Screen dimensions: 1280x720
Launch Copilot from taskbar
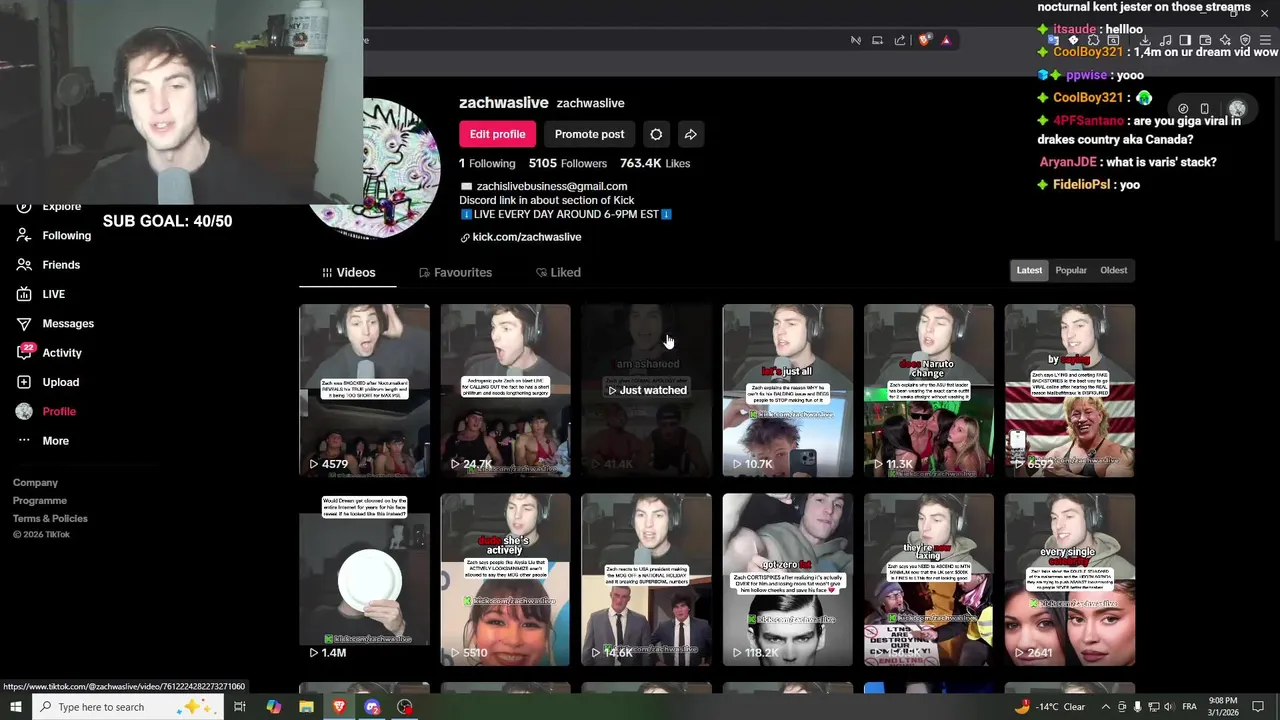click(273, 707)
